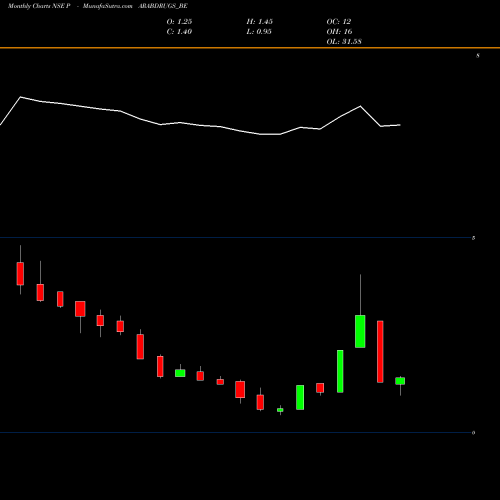The height and width of the screenshot is (500, 500).
Task: Click the 'C: 1.40' close value
Action: (x=179, y=32)
